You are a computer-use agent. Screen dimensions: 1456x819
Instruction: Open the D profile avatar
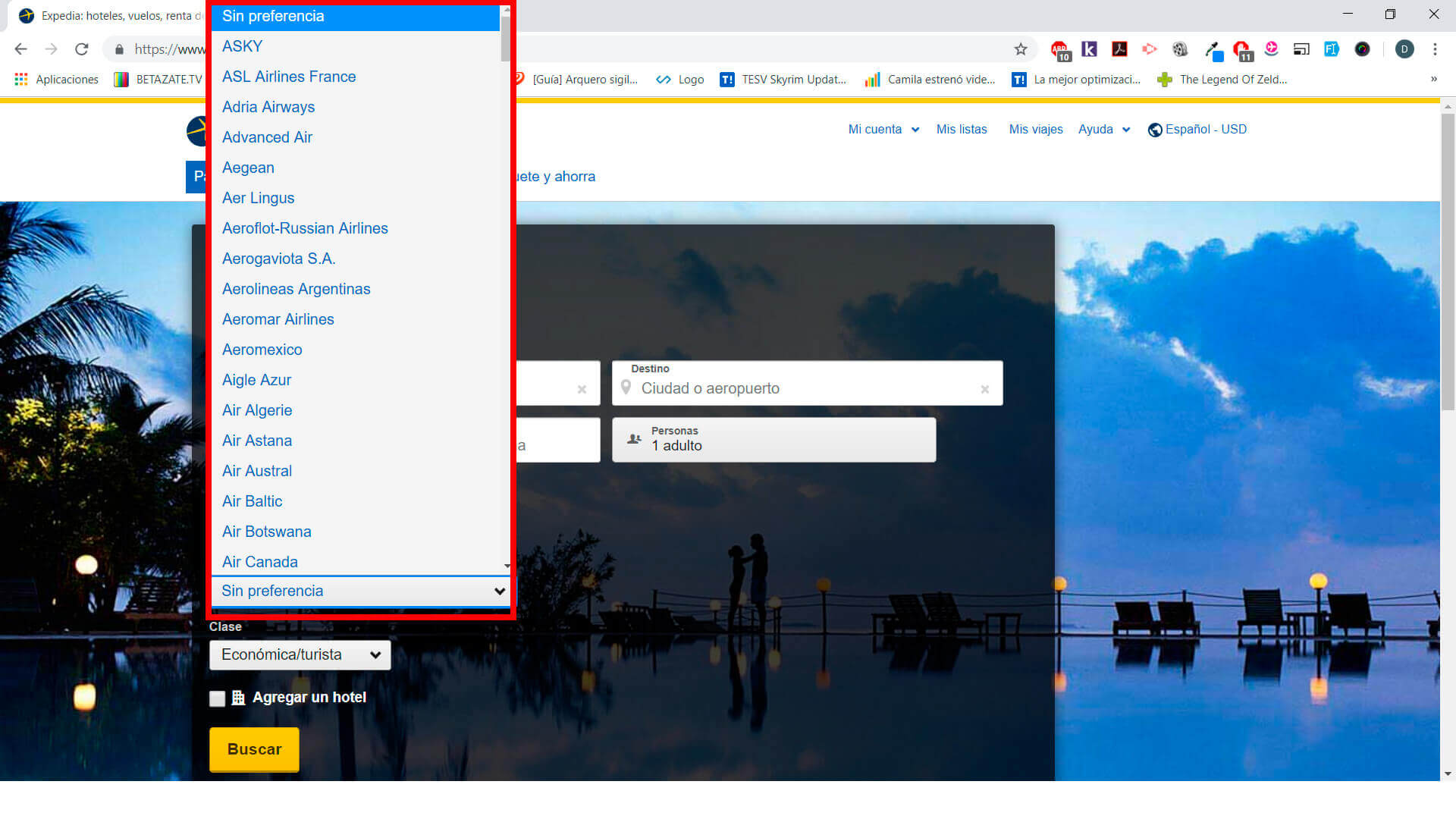[1404, 49]
